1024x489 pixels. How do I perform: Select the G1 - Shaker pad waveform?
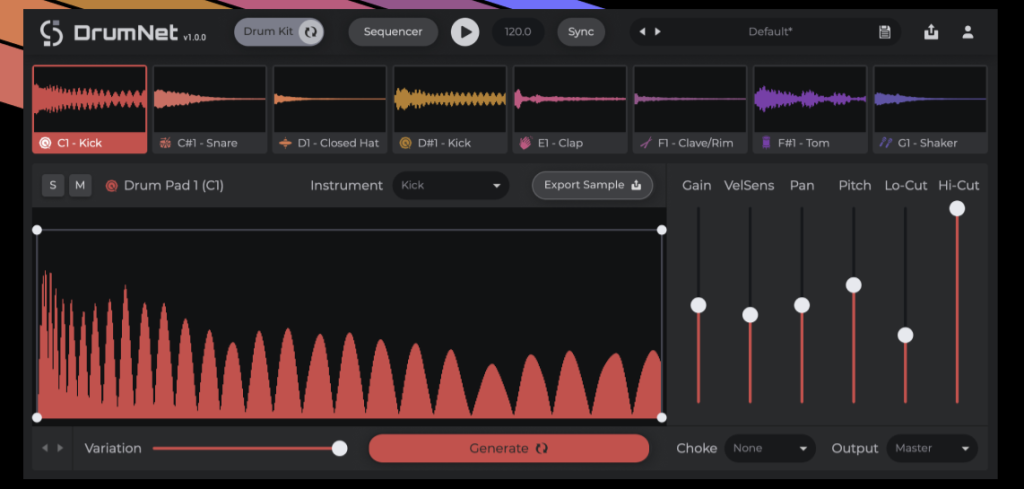931,99
